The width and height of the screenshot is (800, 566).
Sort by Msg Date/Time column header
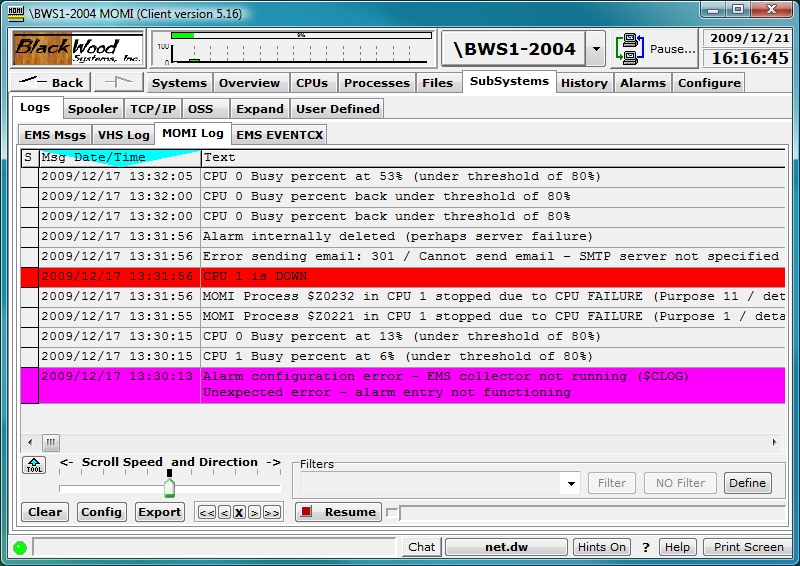(x=119, y=157)
